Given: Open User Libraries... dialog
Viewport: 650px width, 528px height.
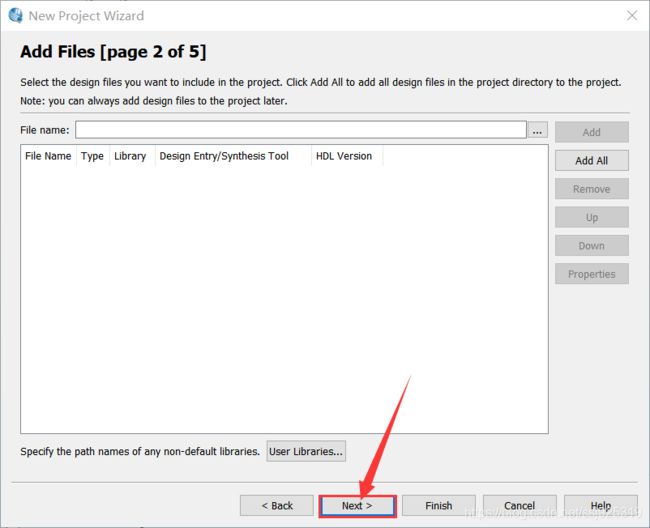Looking at the screenshot, I should tap(306, 451).
